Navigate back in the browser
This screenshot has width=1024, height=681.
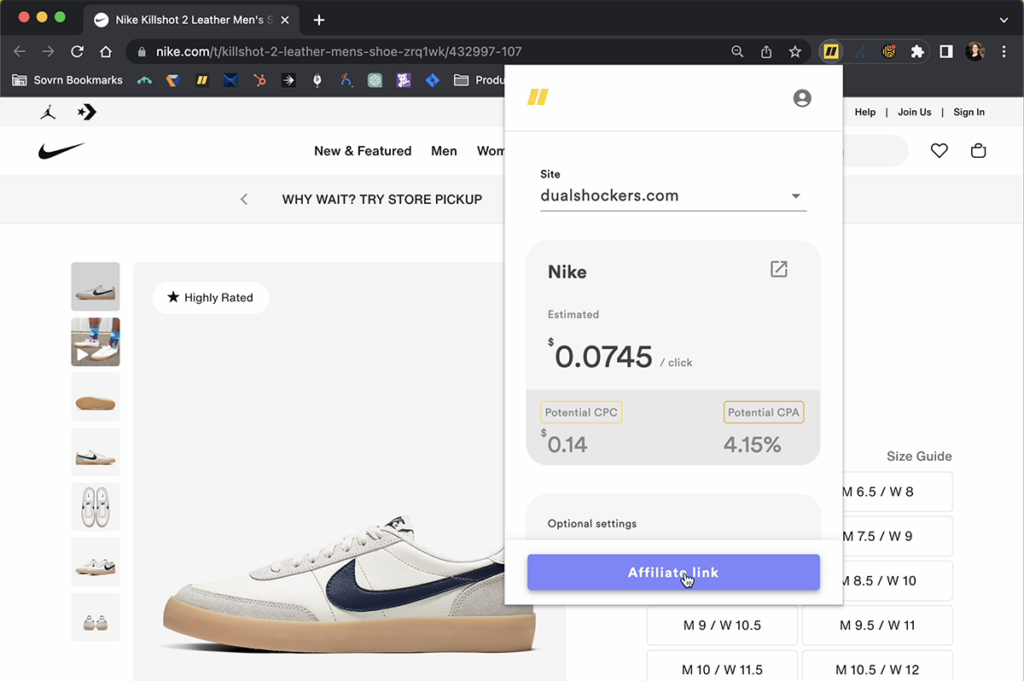pyautogui.click(x=20, y=52)
